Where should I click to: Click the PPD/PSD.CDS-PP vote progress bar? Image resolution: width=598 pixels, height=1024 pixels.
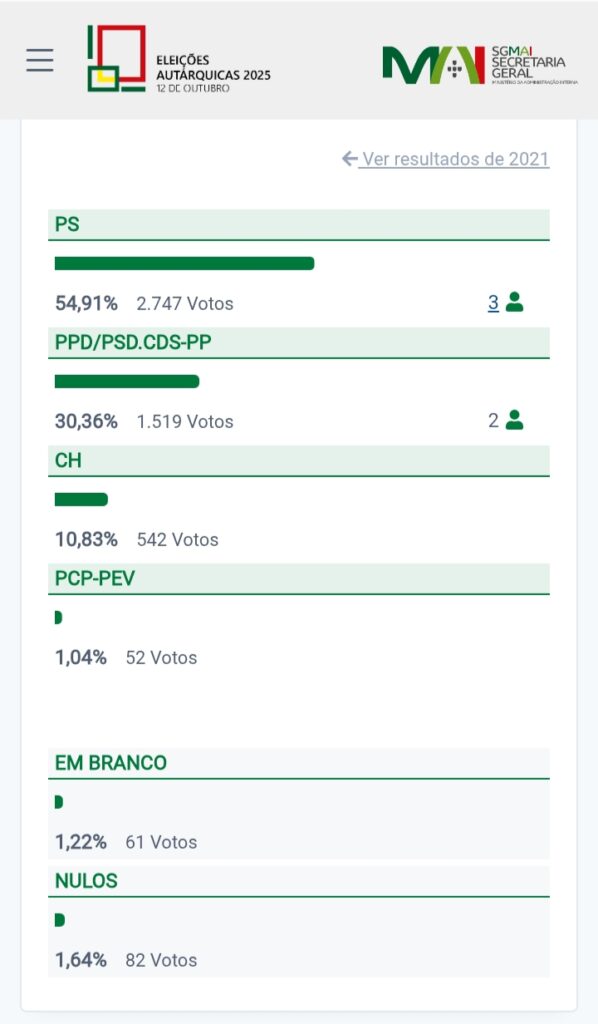(x=127, y=381)
